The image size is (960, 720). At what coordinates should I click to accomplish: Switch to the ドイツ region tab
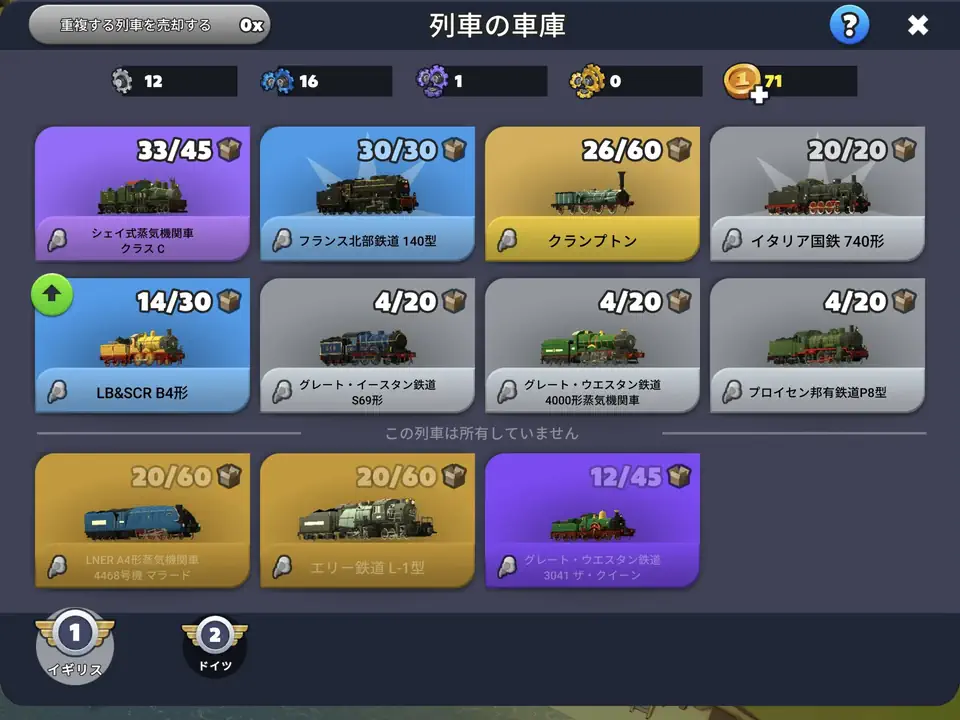215,647
